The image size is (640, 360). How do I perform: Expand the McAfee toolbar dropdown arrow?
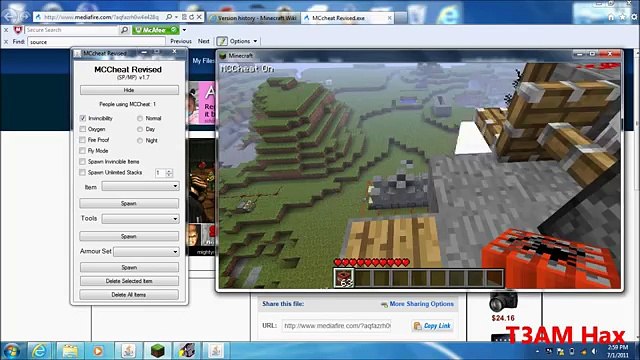tap(184, 30)
